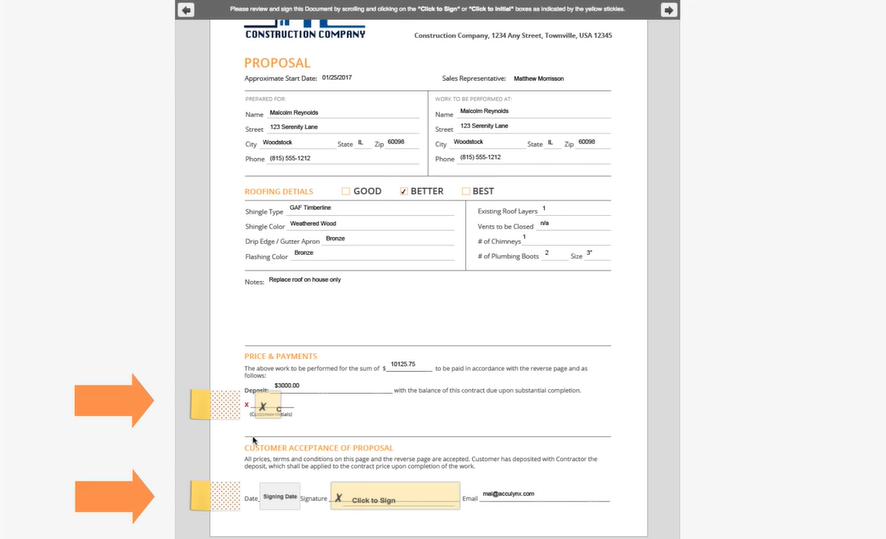Click the # of Plumbing Boots value
The height and width of the screenshot is (539, 886).
tap(547, 253)
